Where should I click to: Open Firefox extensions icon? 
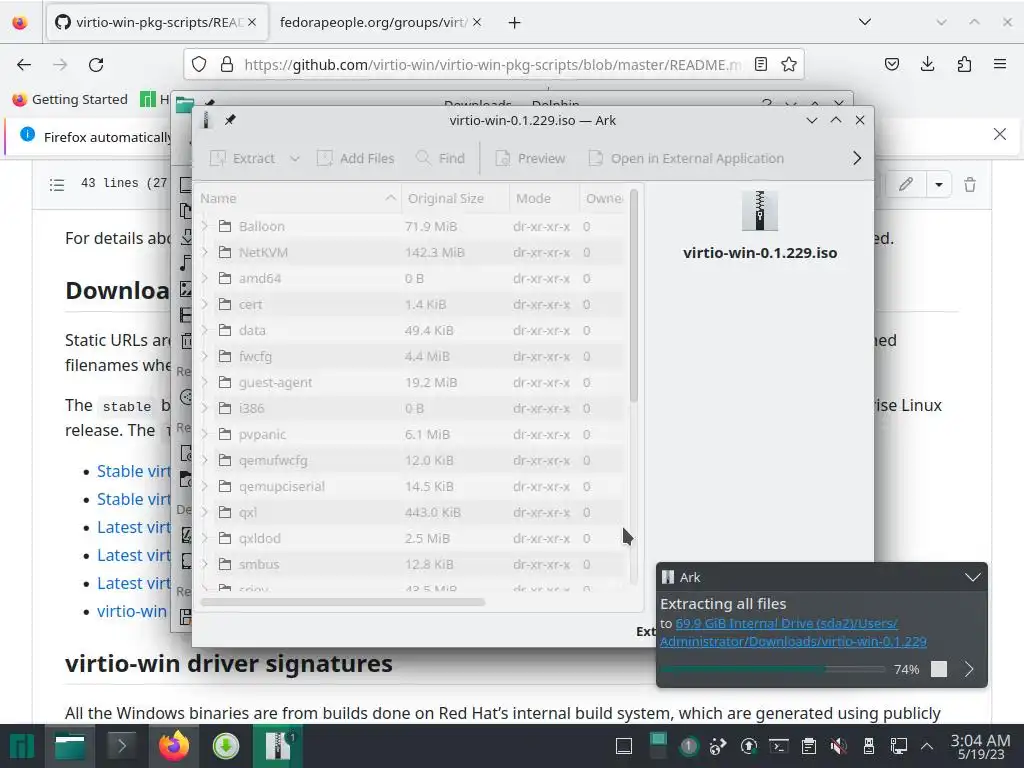964,64
